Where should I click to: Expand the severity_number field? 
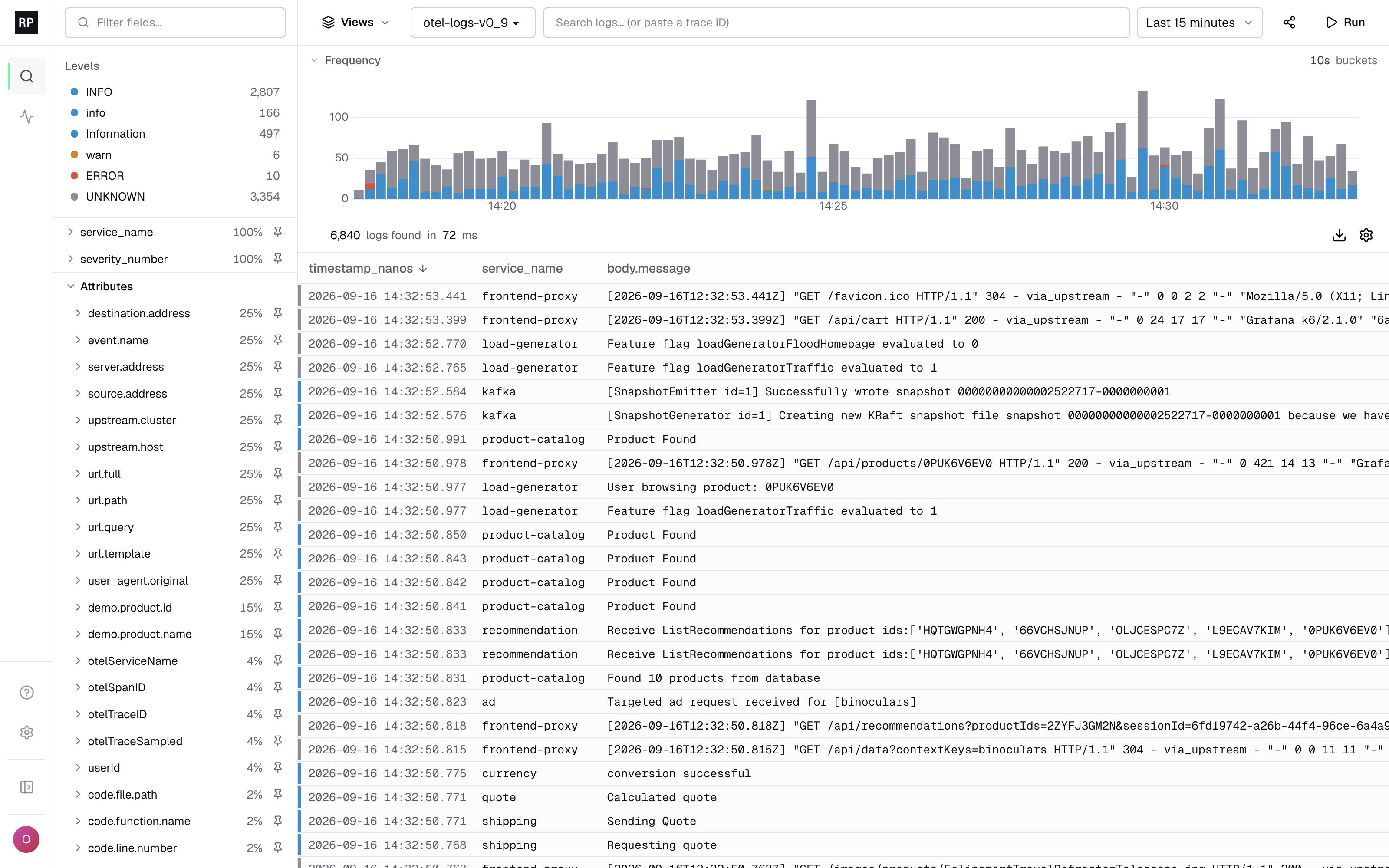click(71, 259)
